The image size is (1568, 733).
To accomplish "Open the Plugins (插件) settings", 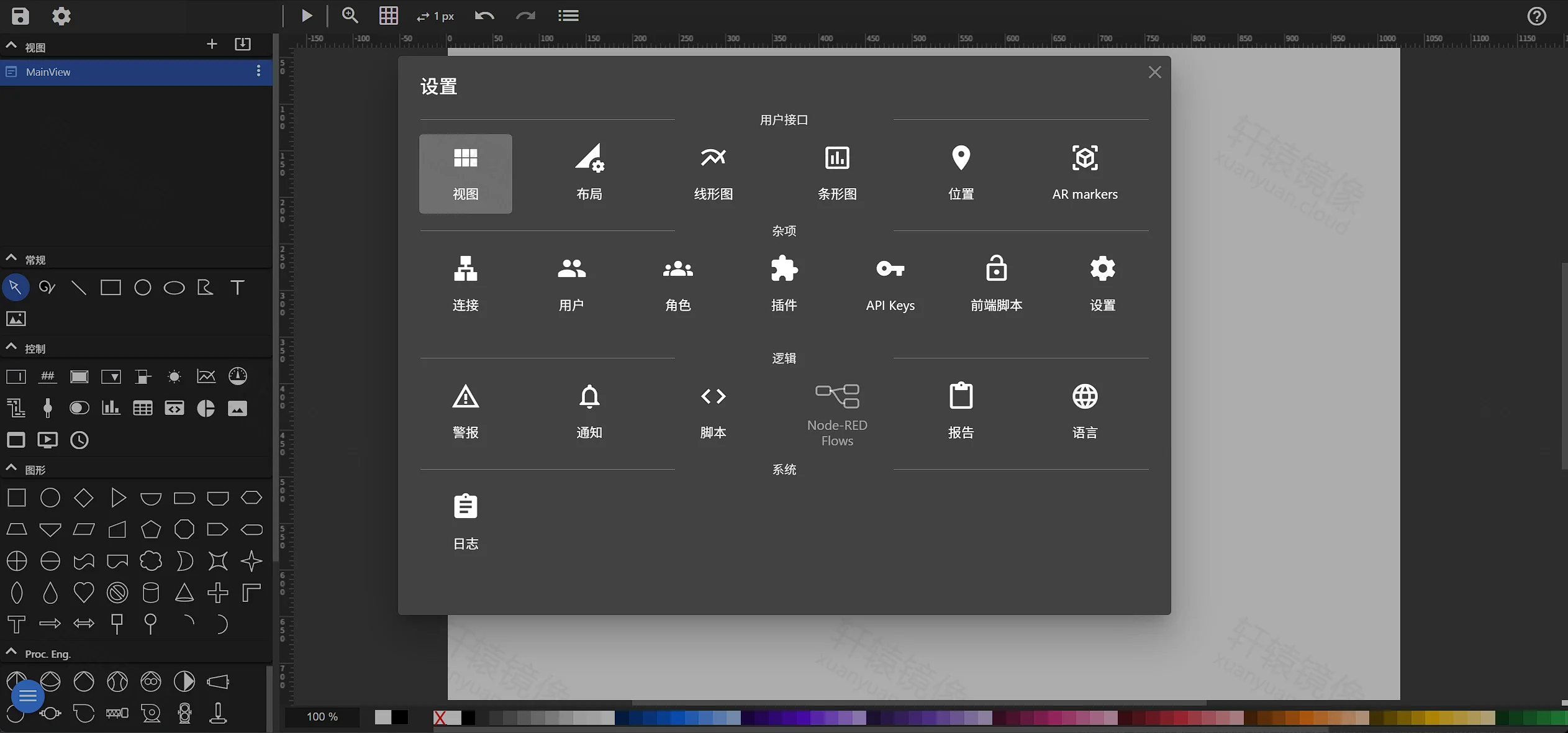I will tap(784, 285).
